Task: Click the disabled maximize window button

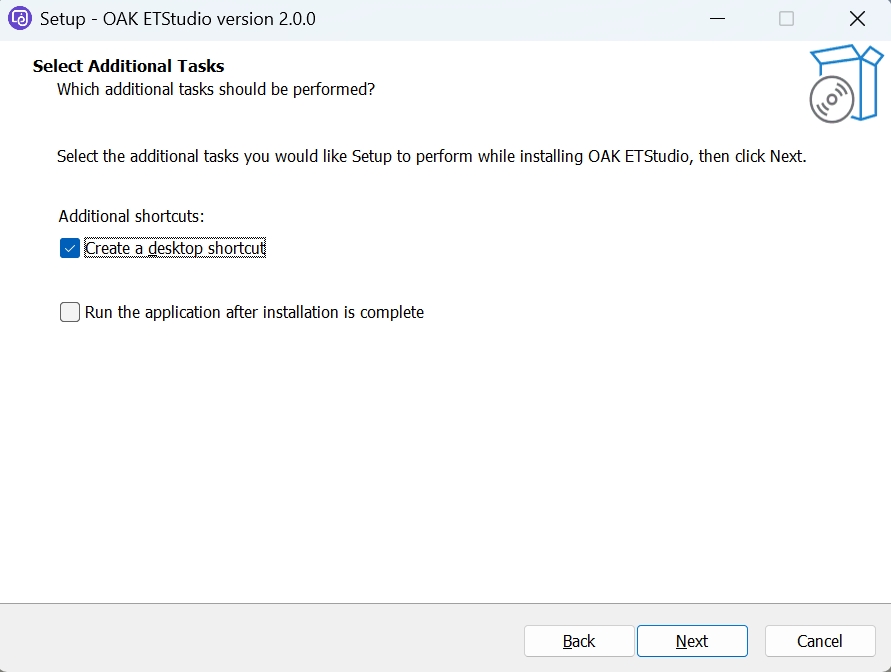Action: point(786,19)
